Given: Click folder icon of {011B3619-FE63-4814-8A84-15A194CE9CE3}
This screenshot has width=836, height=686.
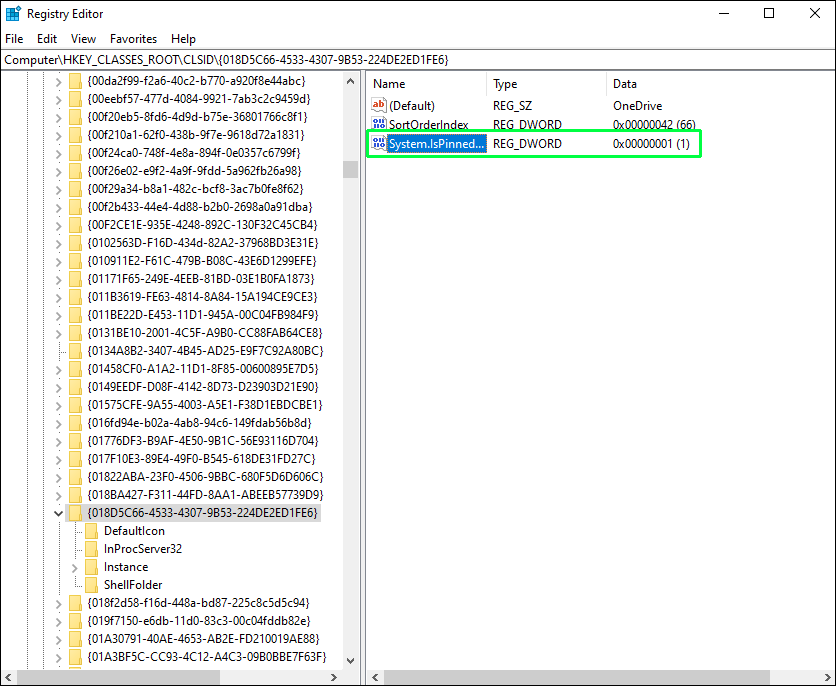Looking at the screenshot, I should click(x=75, y=297).
